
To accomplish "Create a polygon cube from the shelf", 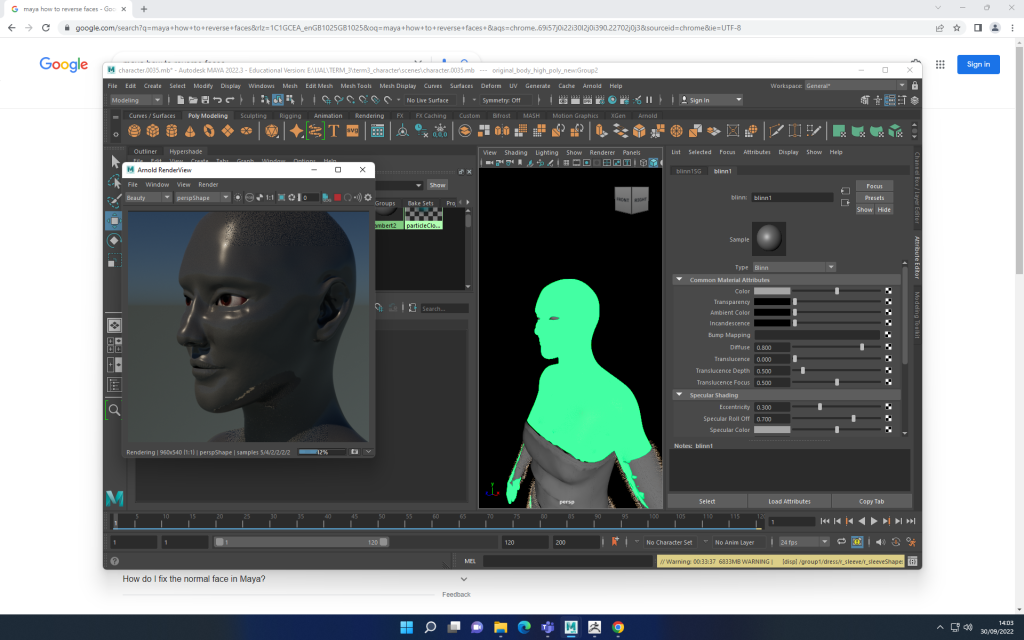I will (x=153, y=131).
